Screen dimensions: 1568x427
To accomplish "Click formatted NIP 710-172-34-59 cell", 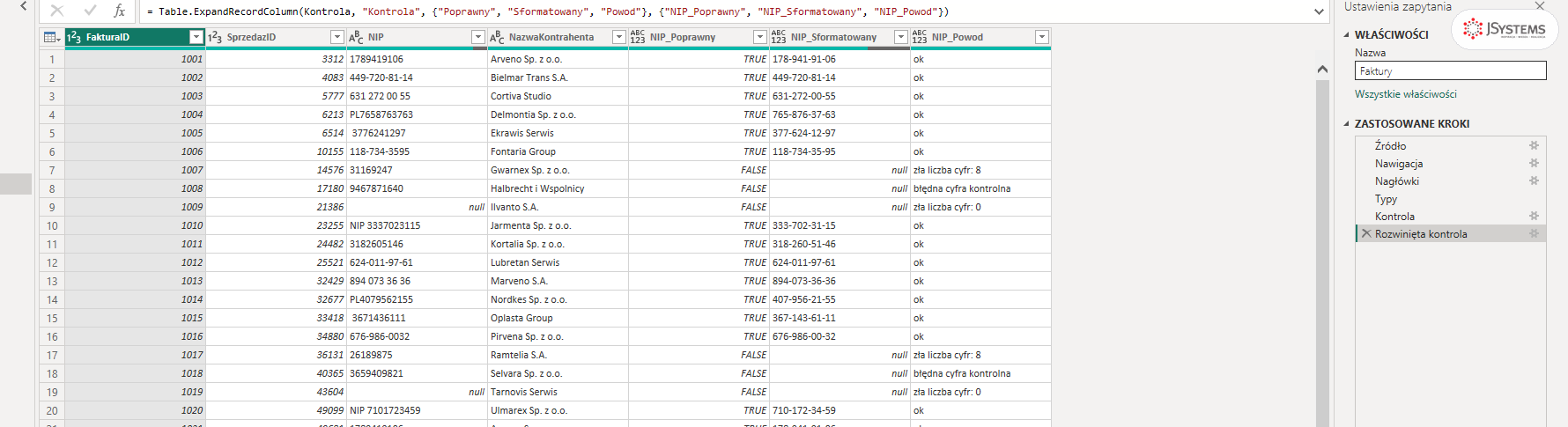I will 839,410.
